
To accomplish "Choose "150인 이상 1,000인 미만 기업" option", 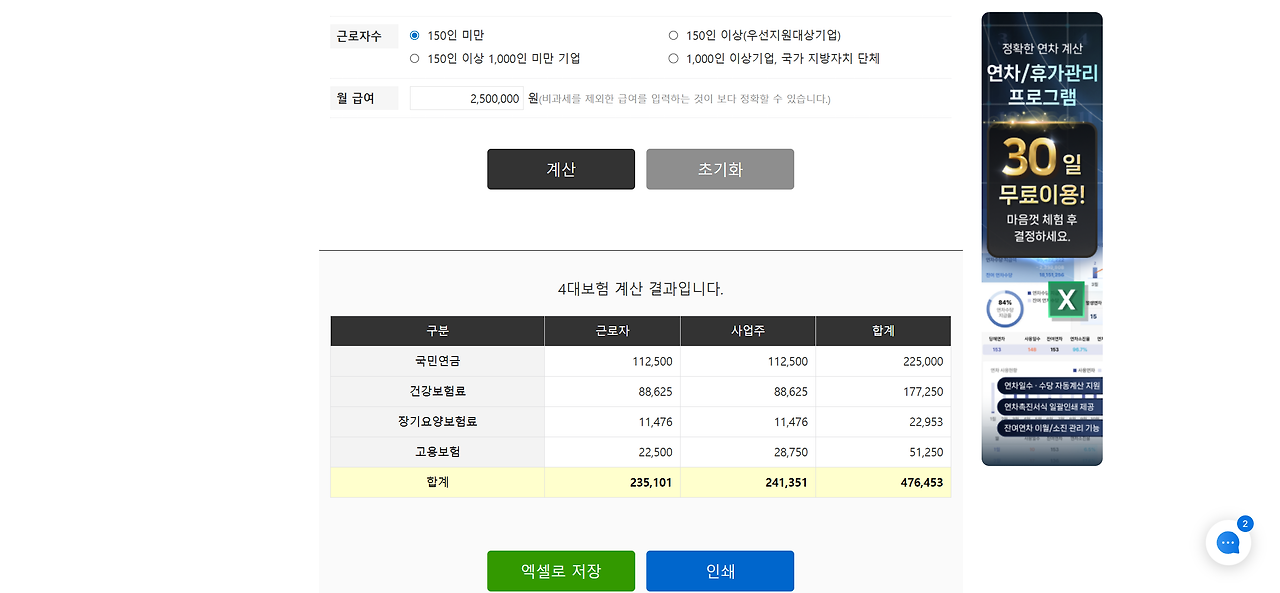I will coord(415,58).
